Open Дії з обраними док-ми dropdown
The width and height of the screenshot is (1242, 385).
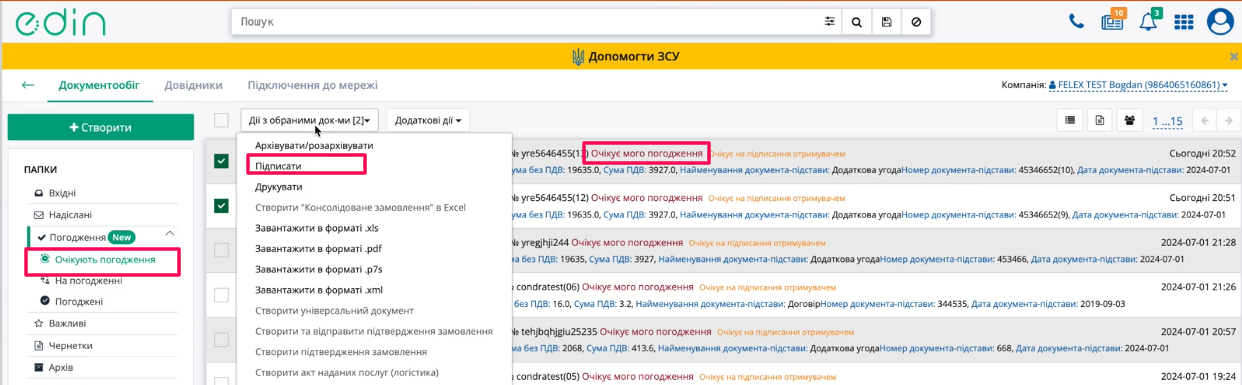(310, 121)
